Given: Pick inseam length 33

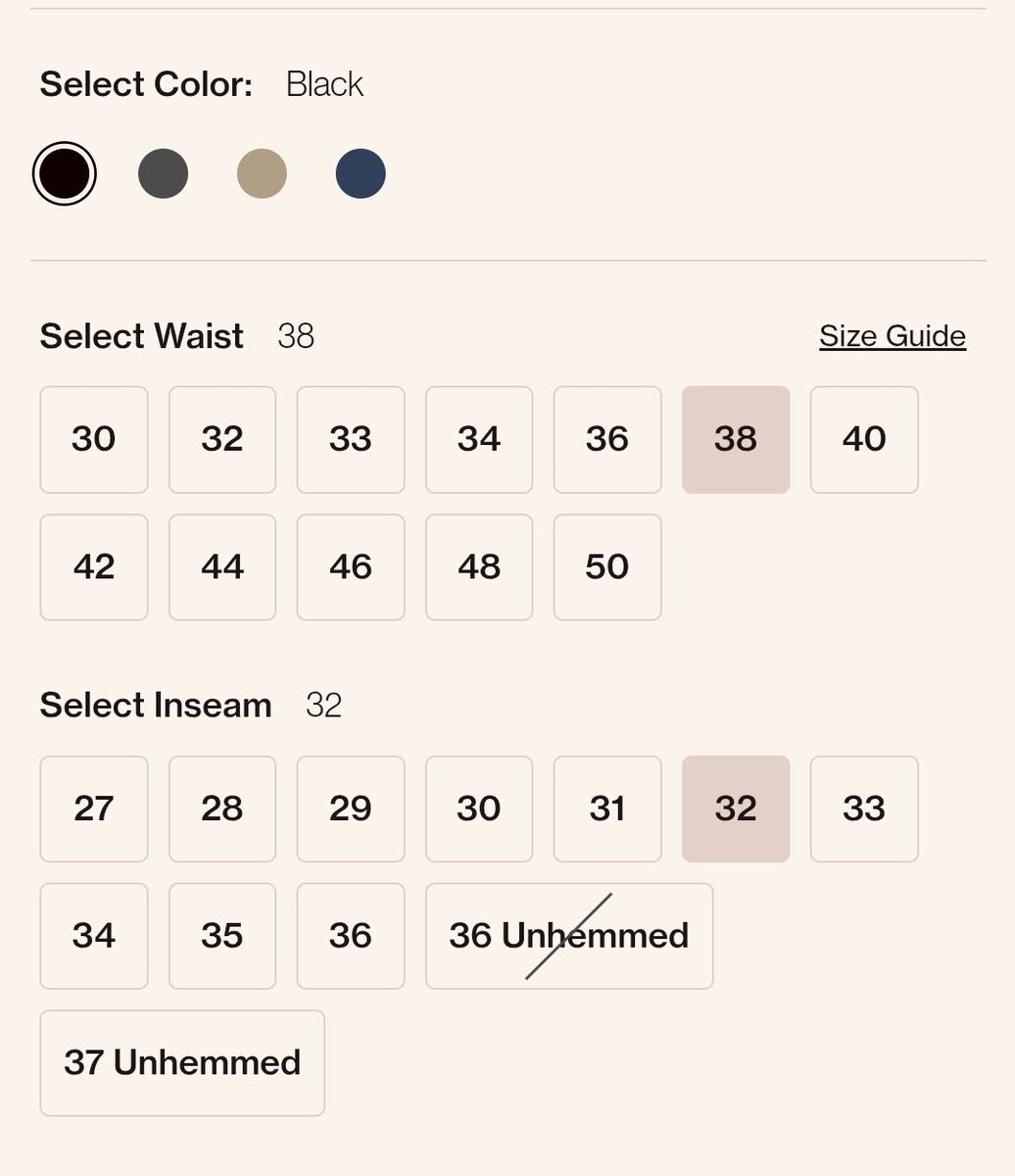Looking at the screenshot, I should click(x=864, y=808).
